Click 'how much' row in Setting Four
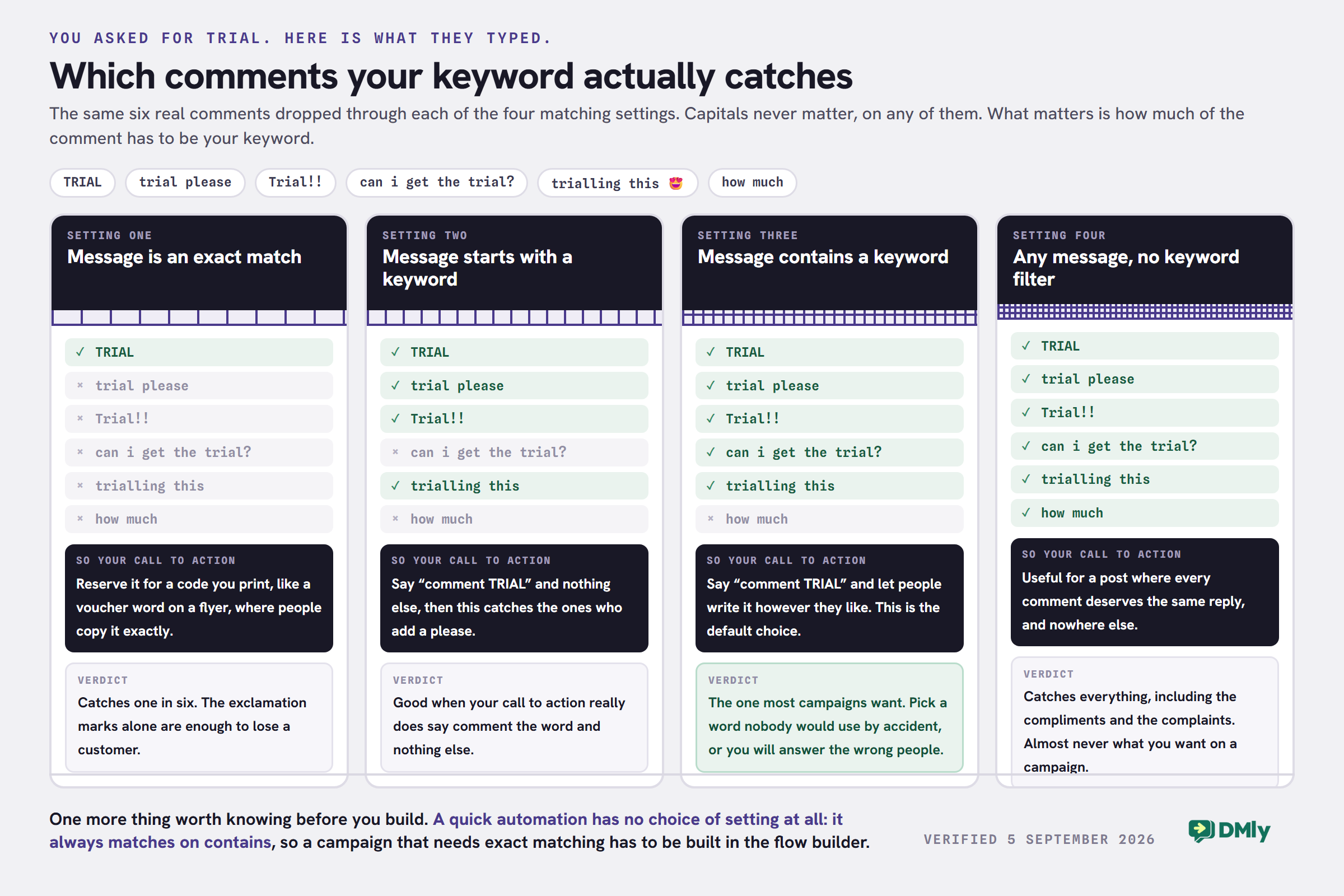The height and width of the screenshot is (896, 1344). (1145, 512)
